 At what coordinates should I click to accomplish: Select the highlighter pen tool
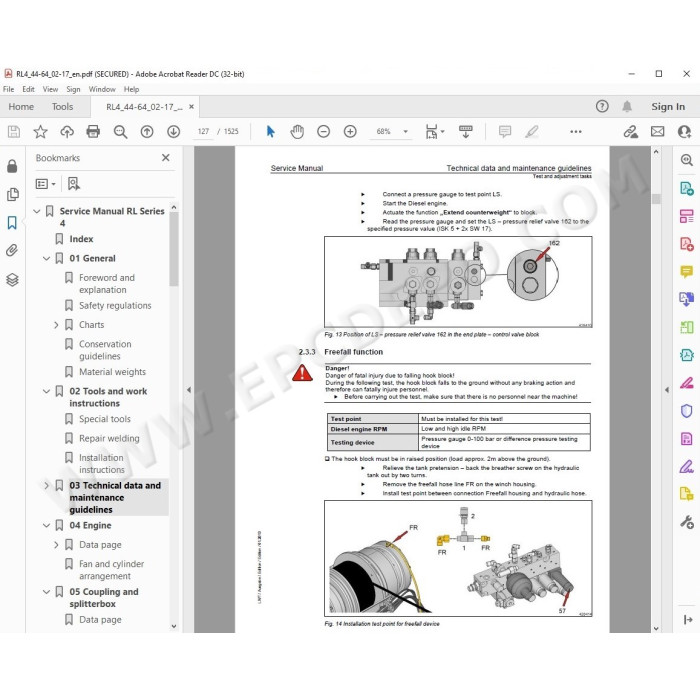pos(532,132)
